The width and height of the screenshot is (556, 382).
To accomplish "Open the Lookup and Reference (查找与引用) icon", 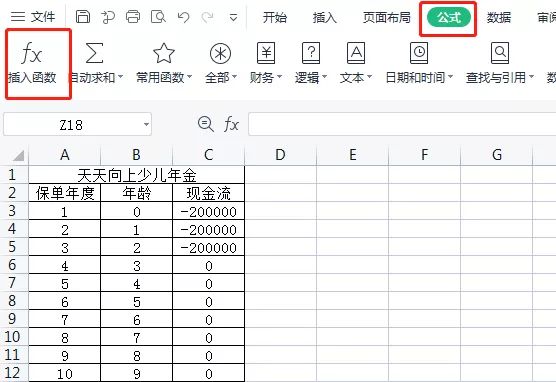I will (x=500, y=53).
